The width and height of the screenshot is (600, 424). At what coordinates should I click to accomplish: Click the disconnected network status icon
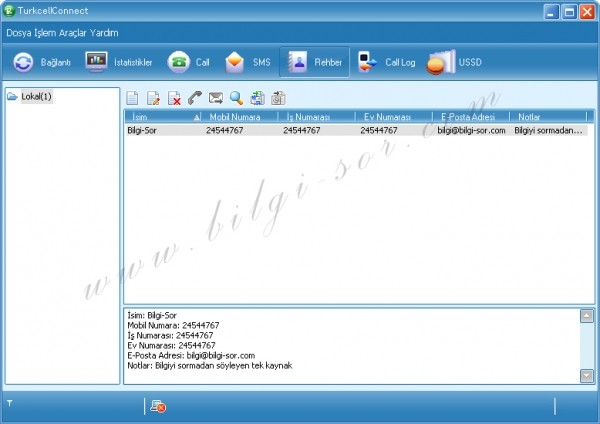pos(158,406)
